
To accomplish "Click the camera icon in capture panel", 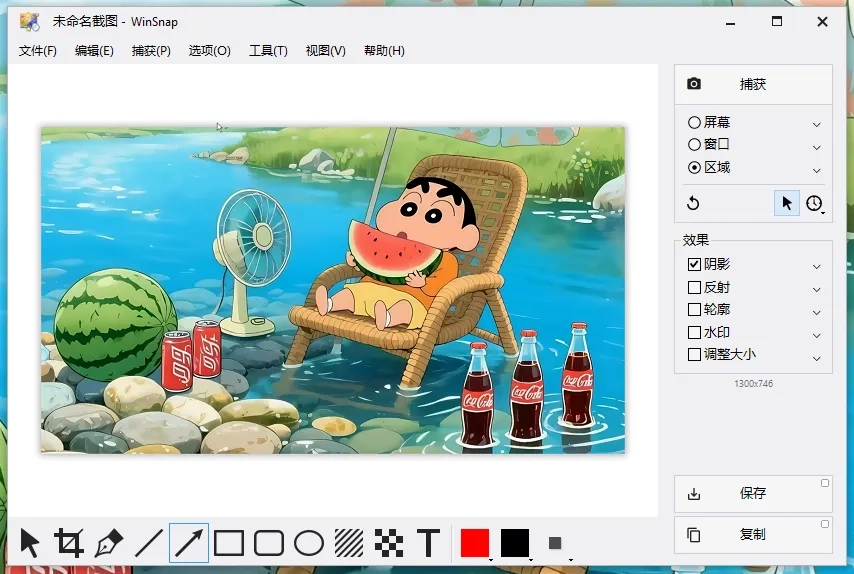I will (694, 84).
